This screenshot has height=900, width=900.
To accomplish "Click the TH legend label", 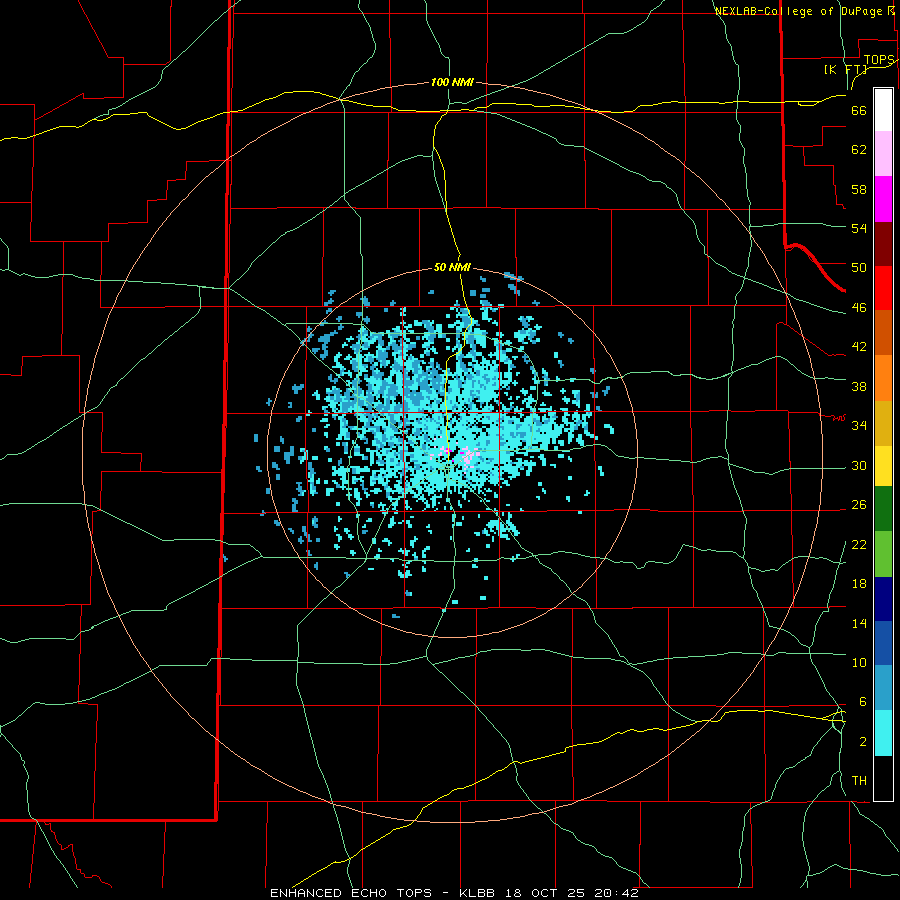I will click(x=859, y=781).
